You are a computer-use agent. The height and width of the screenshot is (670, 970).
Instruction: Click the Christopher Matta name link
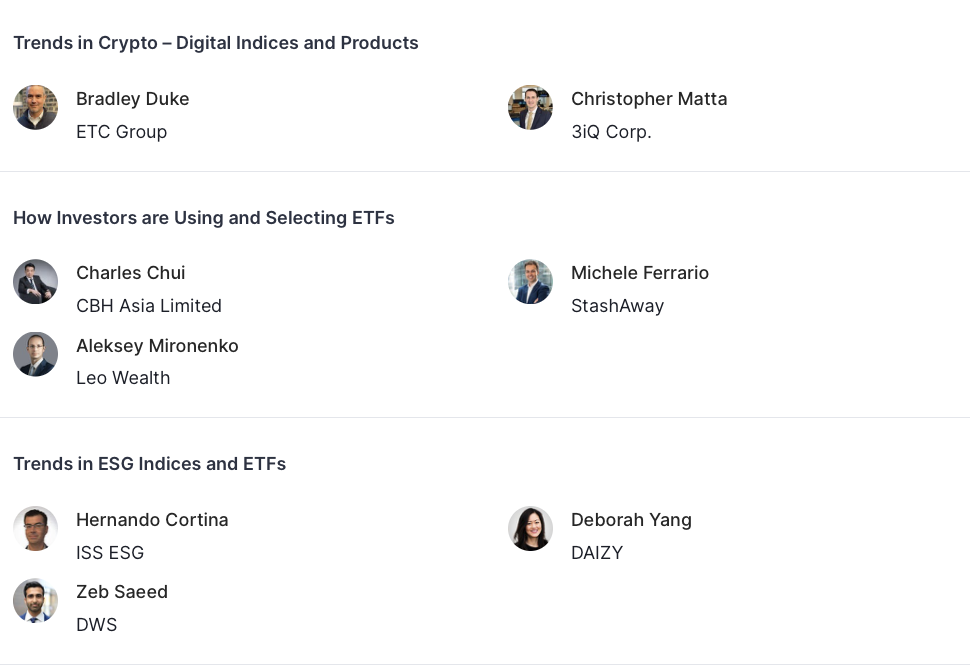(649, 99)
